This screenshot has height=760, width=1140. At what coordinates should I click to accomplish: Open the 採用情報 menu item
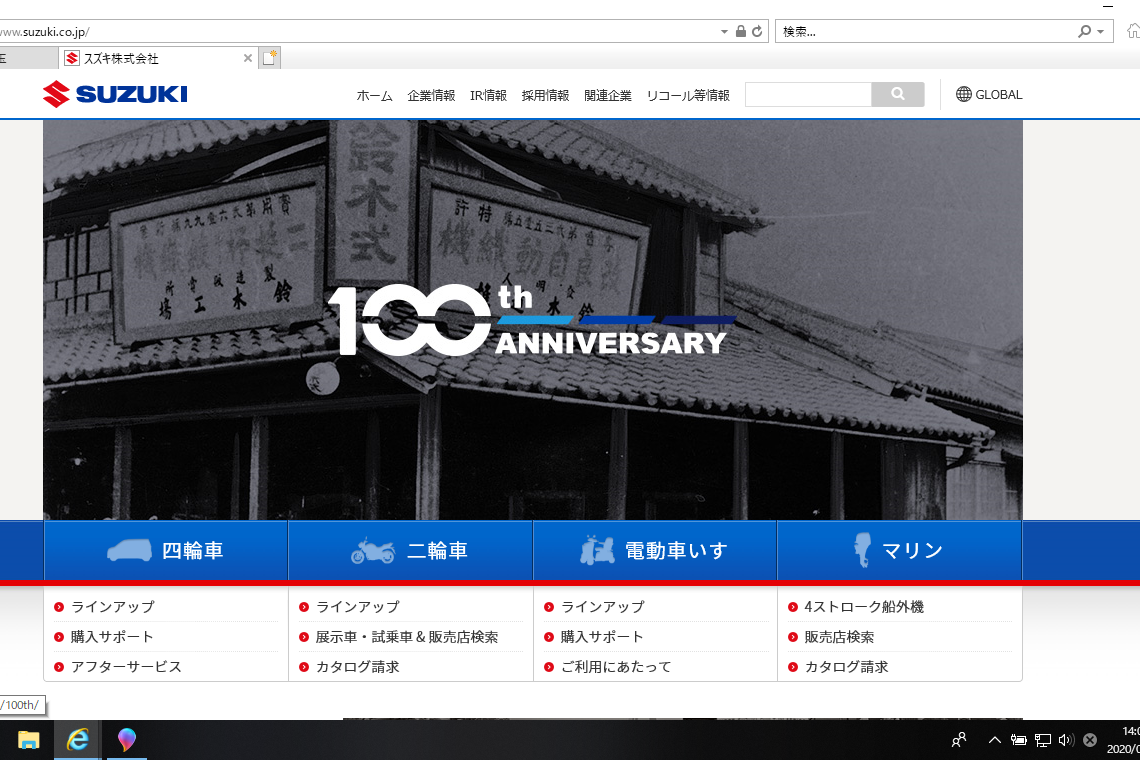(x=545, y=95)
